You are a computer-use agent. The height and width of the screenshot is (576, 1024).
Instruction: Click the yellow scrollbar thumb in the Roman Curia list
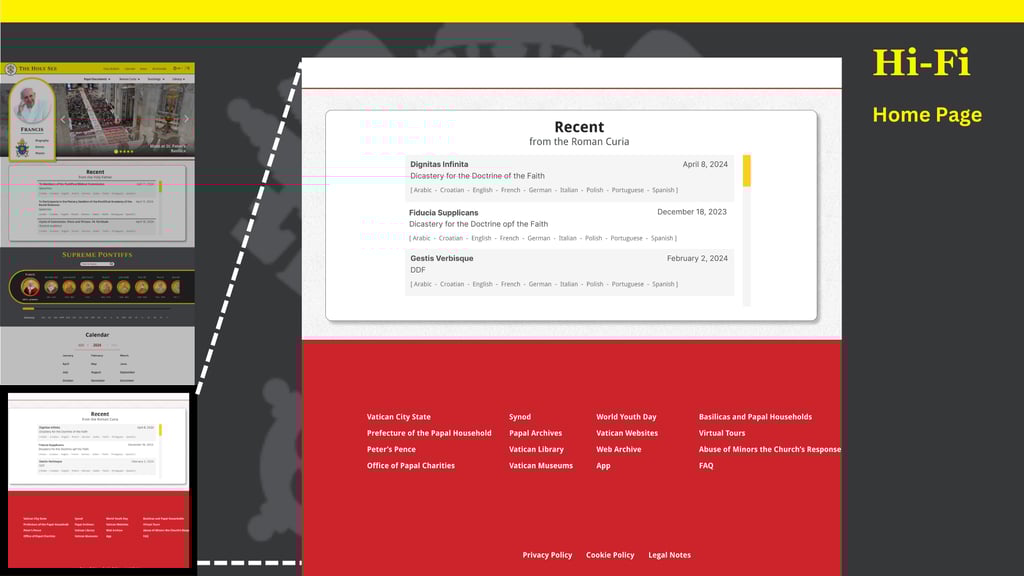[x=746, y=170]
